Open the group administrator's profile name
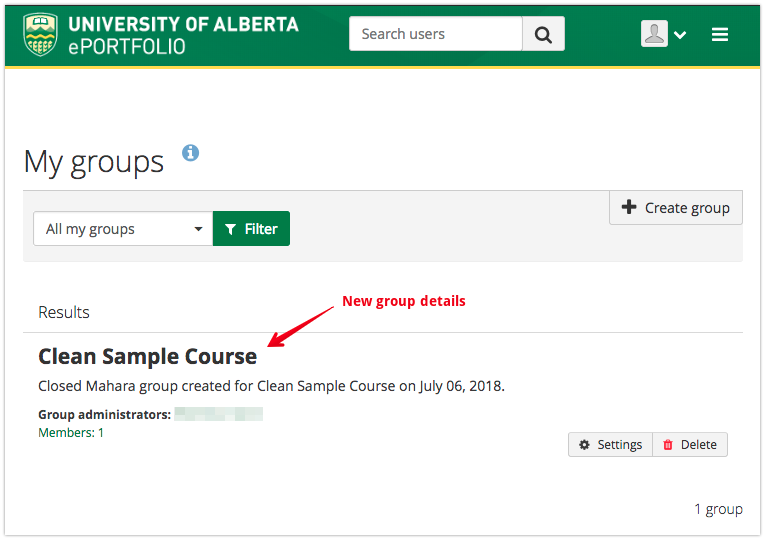The height and width of the screenshot is (540, 765). click(218, 414)
